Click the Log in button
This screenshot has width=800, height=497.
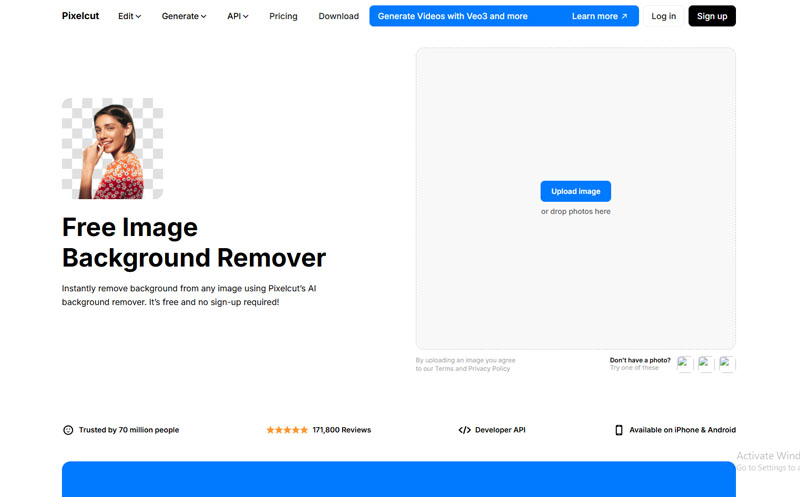click(663, 16)
